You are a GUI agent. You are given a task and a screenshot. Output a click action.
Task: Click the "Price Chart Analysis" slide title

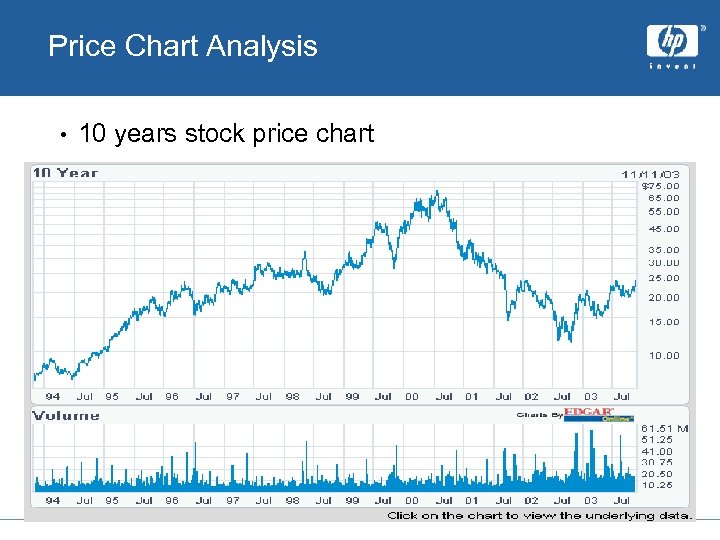(183, 46)
